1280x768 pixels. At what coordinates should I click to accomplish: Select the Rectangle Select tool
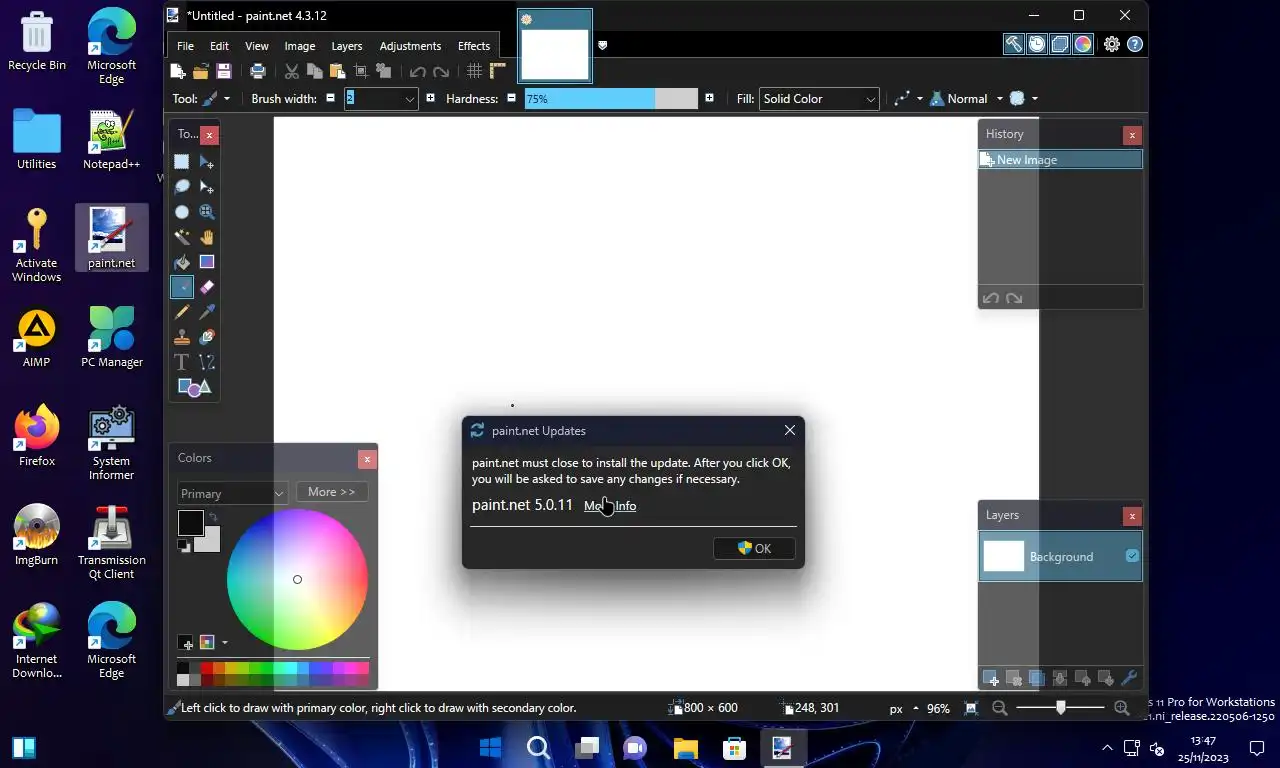[182, 162]
